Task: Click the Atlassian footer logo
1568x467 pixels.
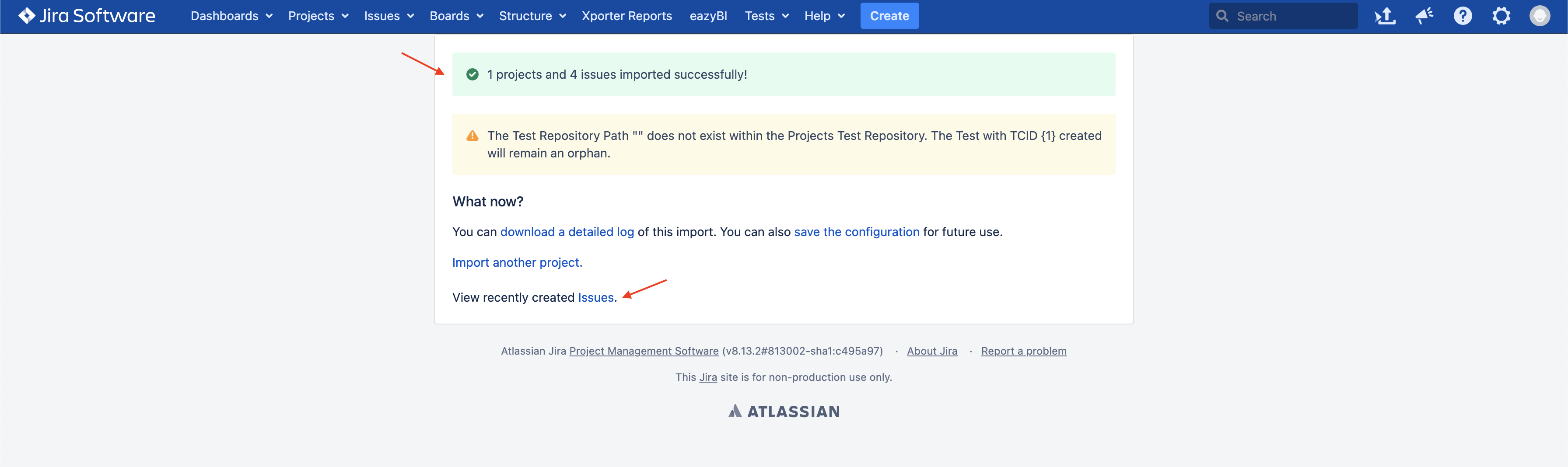Action: 784,411
